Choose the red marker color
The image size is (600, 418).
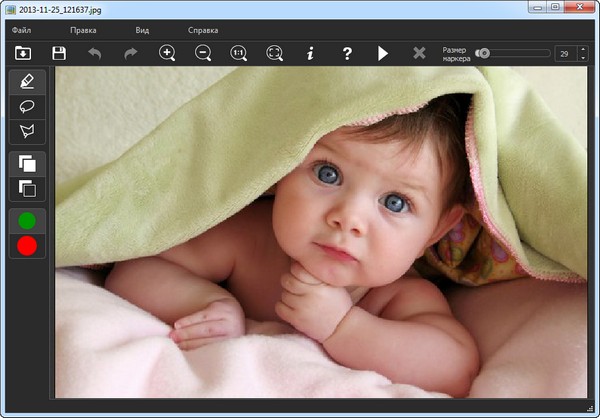coord(27,245)
